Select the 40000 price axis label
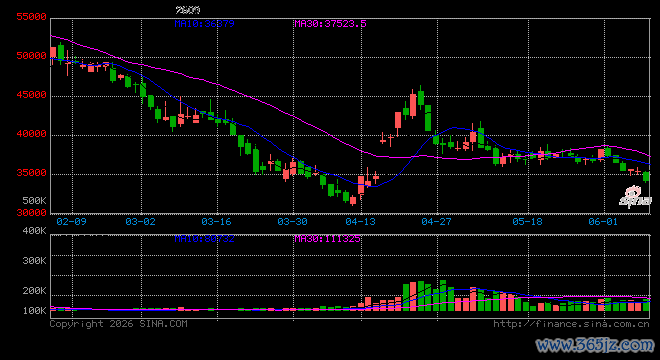 click(31, 134)
